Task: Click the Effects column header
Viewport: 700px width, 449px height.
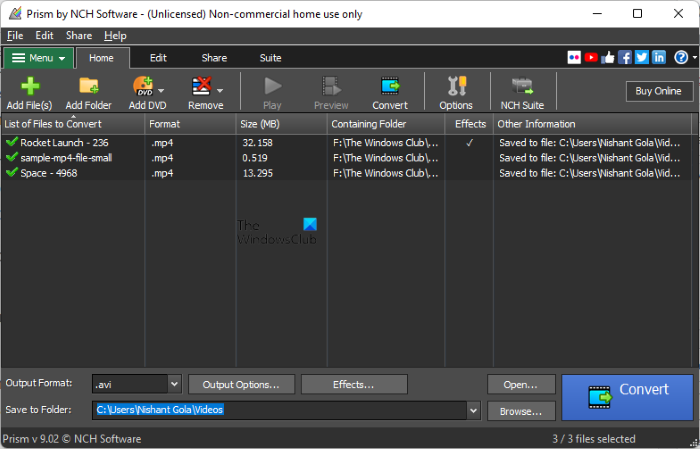Action: [470, 124]
